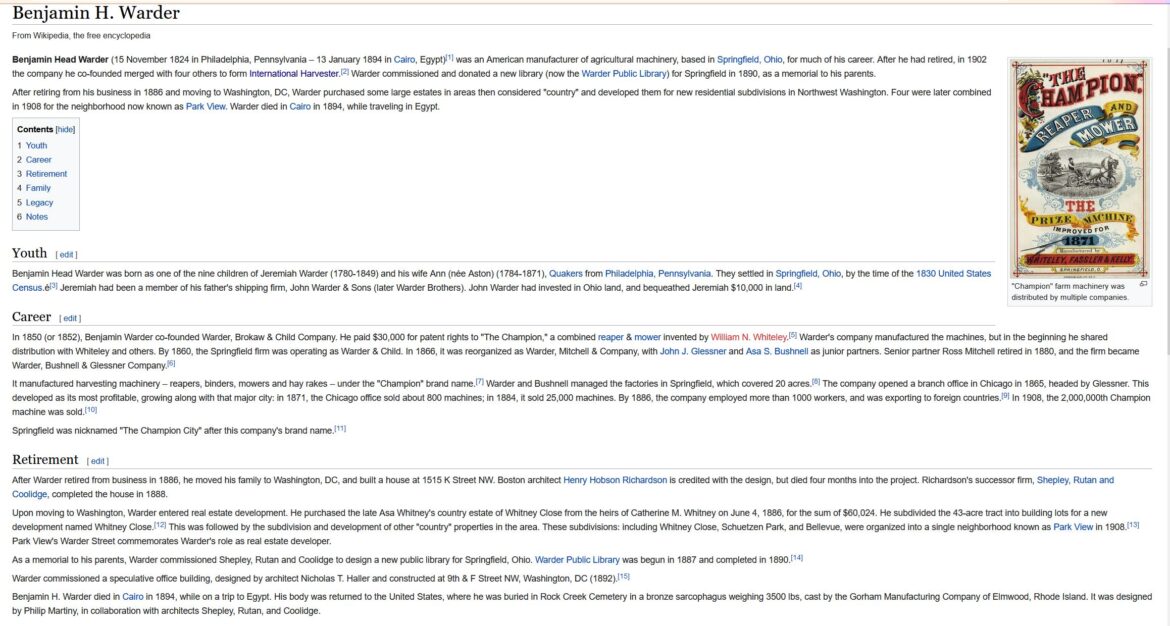Follow the reaper link in the Career section

610,337
